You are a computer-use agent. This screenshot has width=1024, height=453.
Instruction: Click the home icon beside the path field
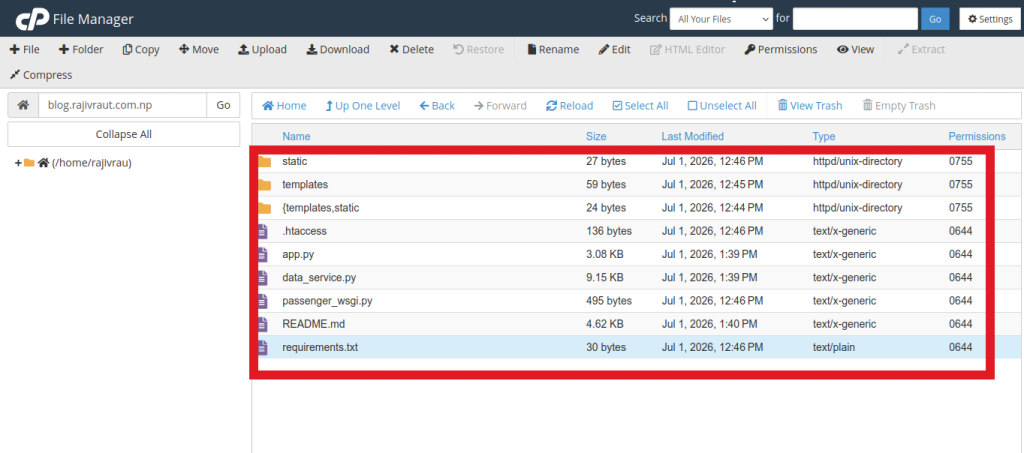click(23, 105)
